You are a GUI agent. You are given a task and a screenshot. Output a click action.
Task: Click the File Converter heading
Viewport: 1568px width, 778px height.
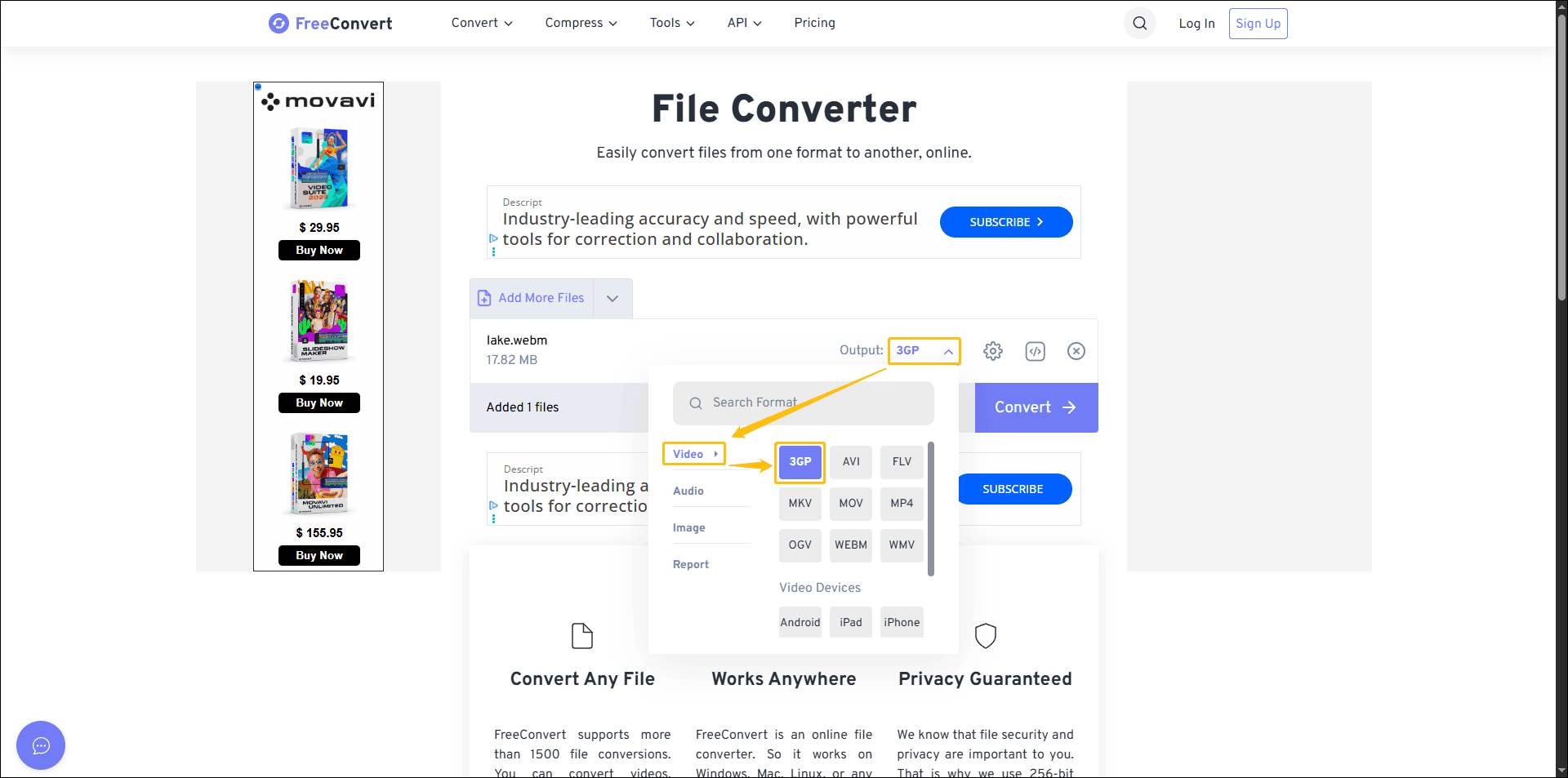coord(784,109)
